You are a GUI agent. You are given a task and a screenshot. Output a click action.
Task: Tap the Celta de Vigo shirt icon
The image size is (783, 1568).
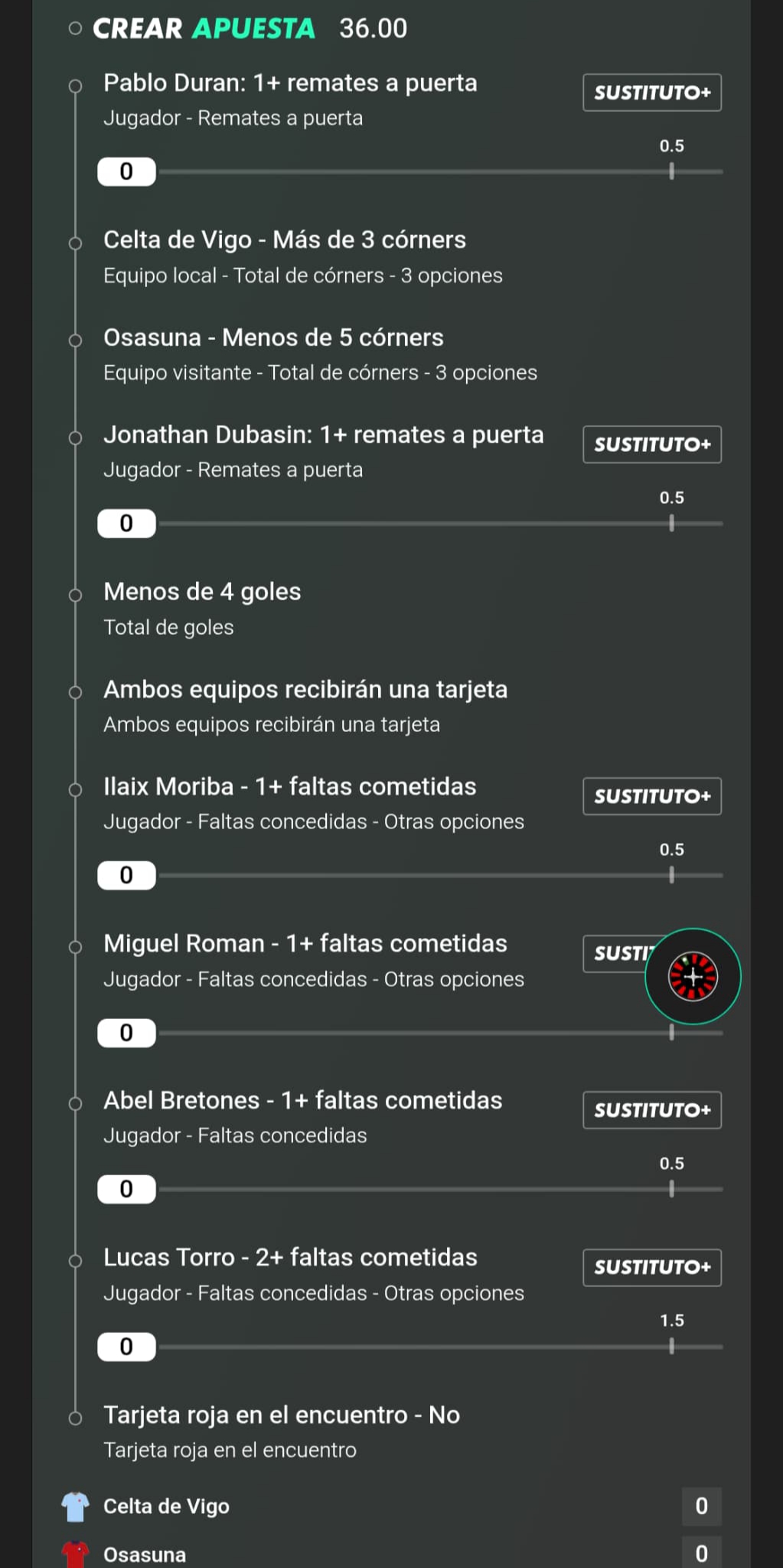[x=75, y=1506]
